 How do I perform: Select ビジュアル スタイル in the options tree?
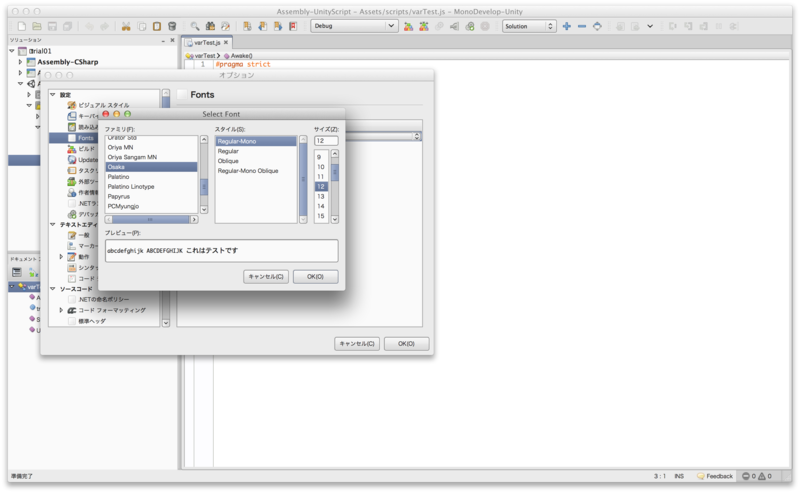click(x=104, y=105)
